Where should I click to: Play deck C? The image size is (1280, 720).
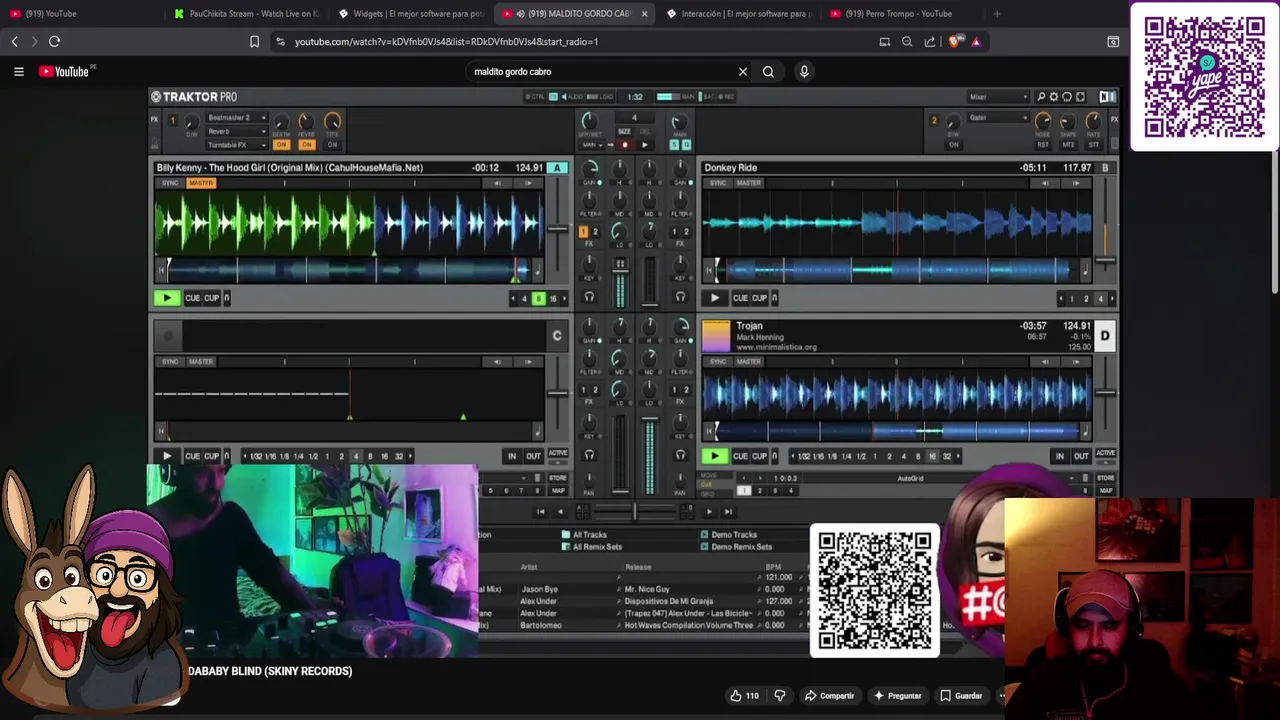click(x=166, y=456)
